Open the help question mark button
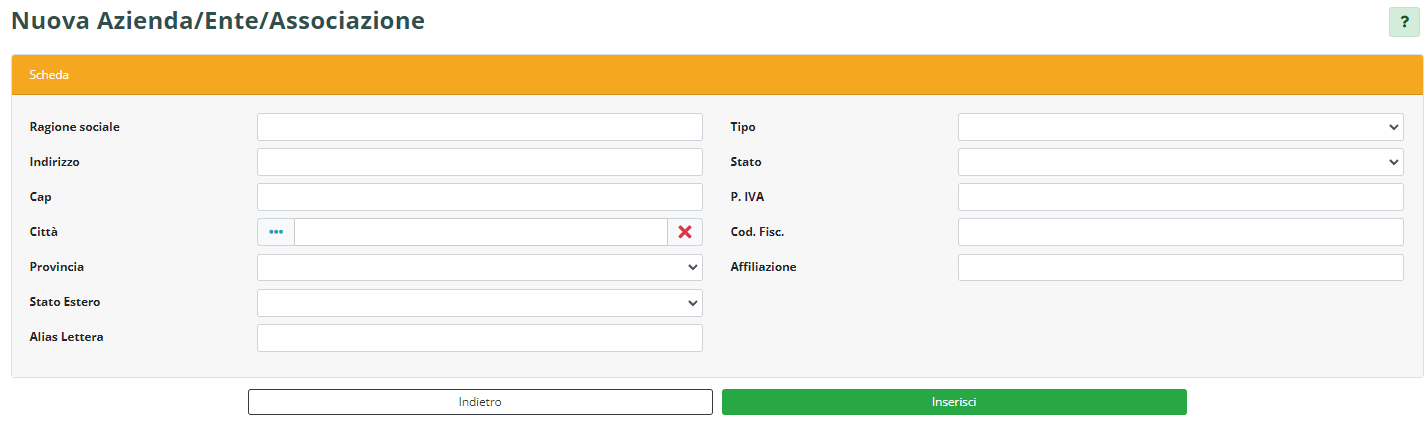This screenshot has width=1427, height=424. (x=1404, y=21)
